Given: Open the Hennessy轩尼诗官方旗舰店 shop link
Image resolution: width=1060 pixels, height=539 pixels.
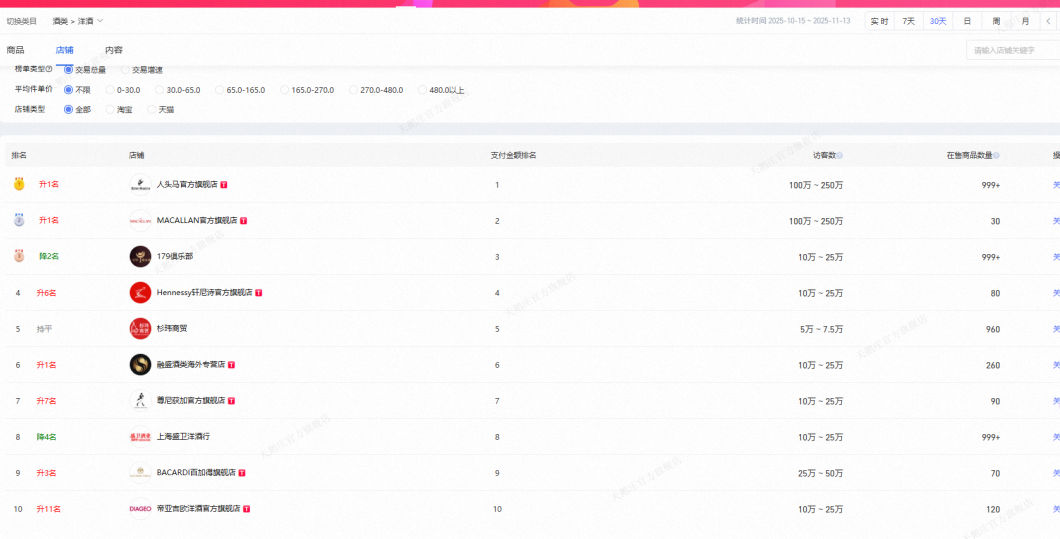Looking at the screenshot, I should coord(204,293).
